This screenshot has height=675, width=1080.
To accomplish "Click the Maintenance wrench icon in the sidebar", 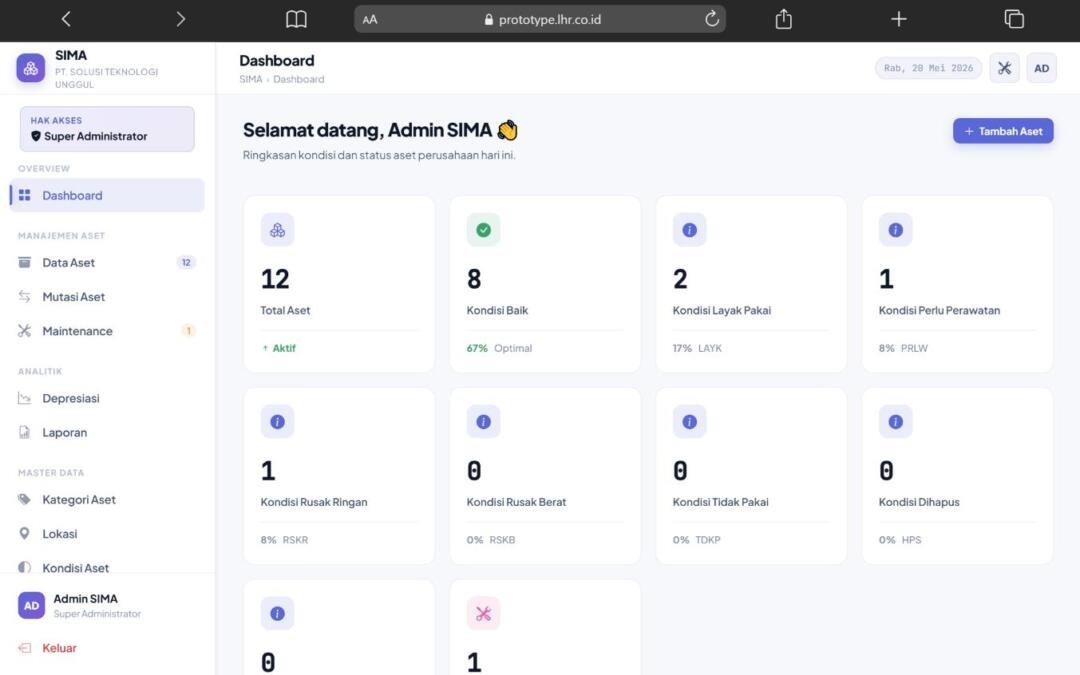I will pyautogui.click(x=25, y=331).
